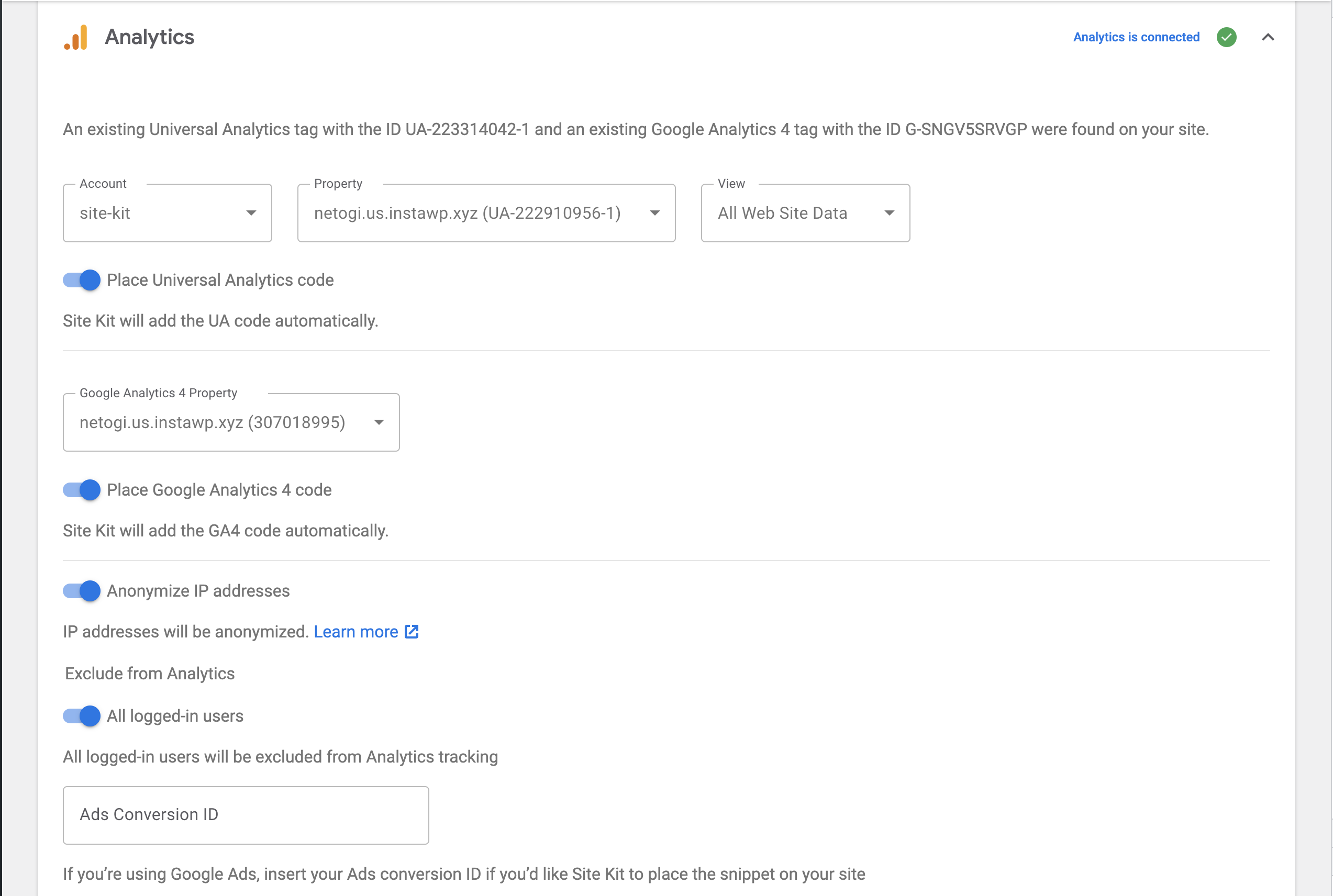Click the green connected checkmark icon
The height and width of the screenshot is (896, 1333).
pos(1226,37)
